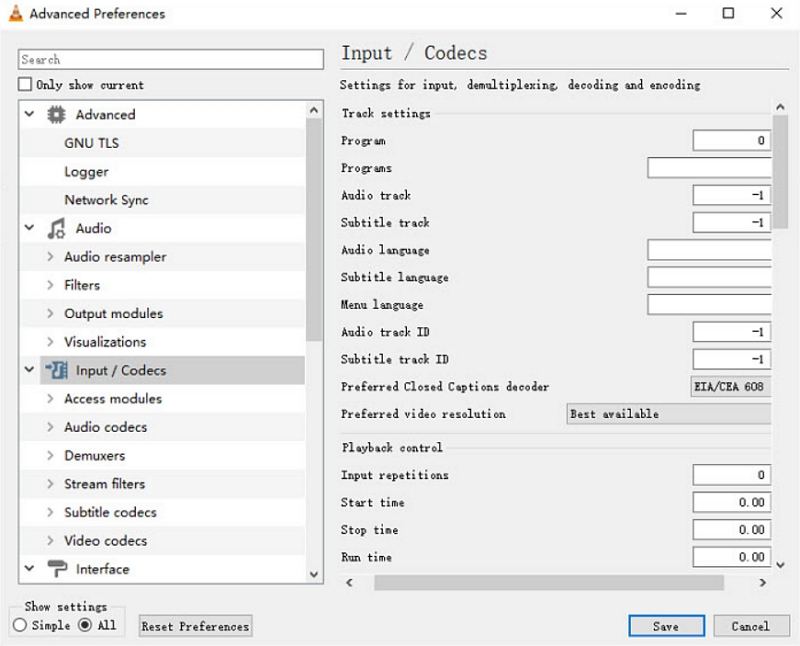Expand the Output modules node
Viewport: 800px width, 646px height.
[x=50, y=313]
